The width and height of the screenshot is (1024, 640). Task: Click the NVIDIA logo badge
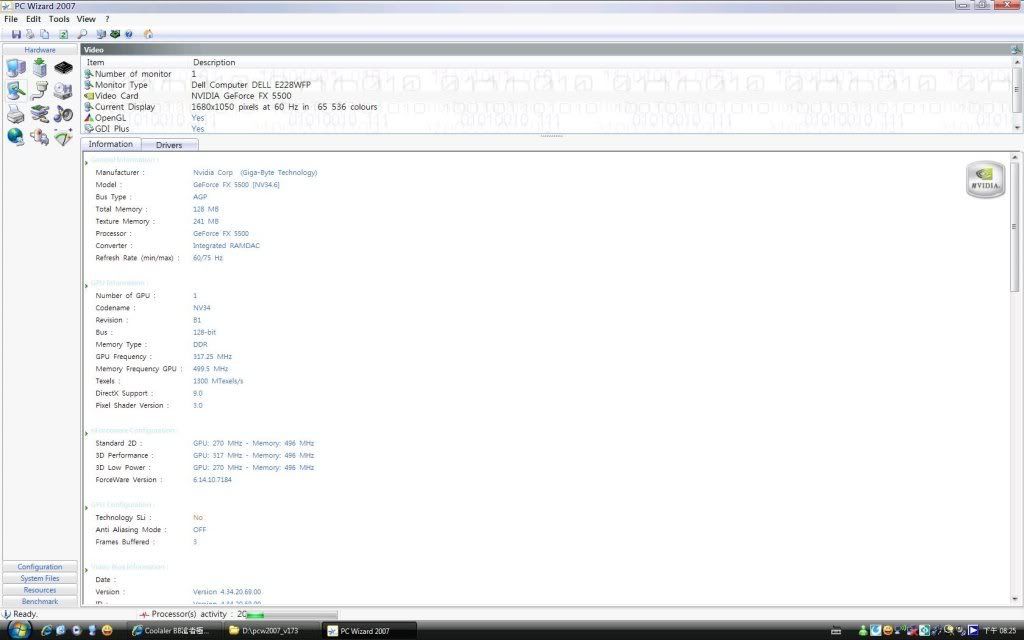(985, 180)
